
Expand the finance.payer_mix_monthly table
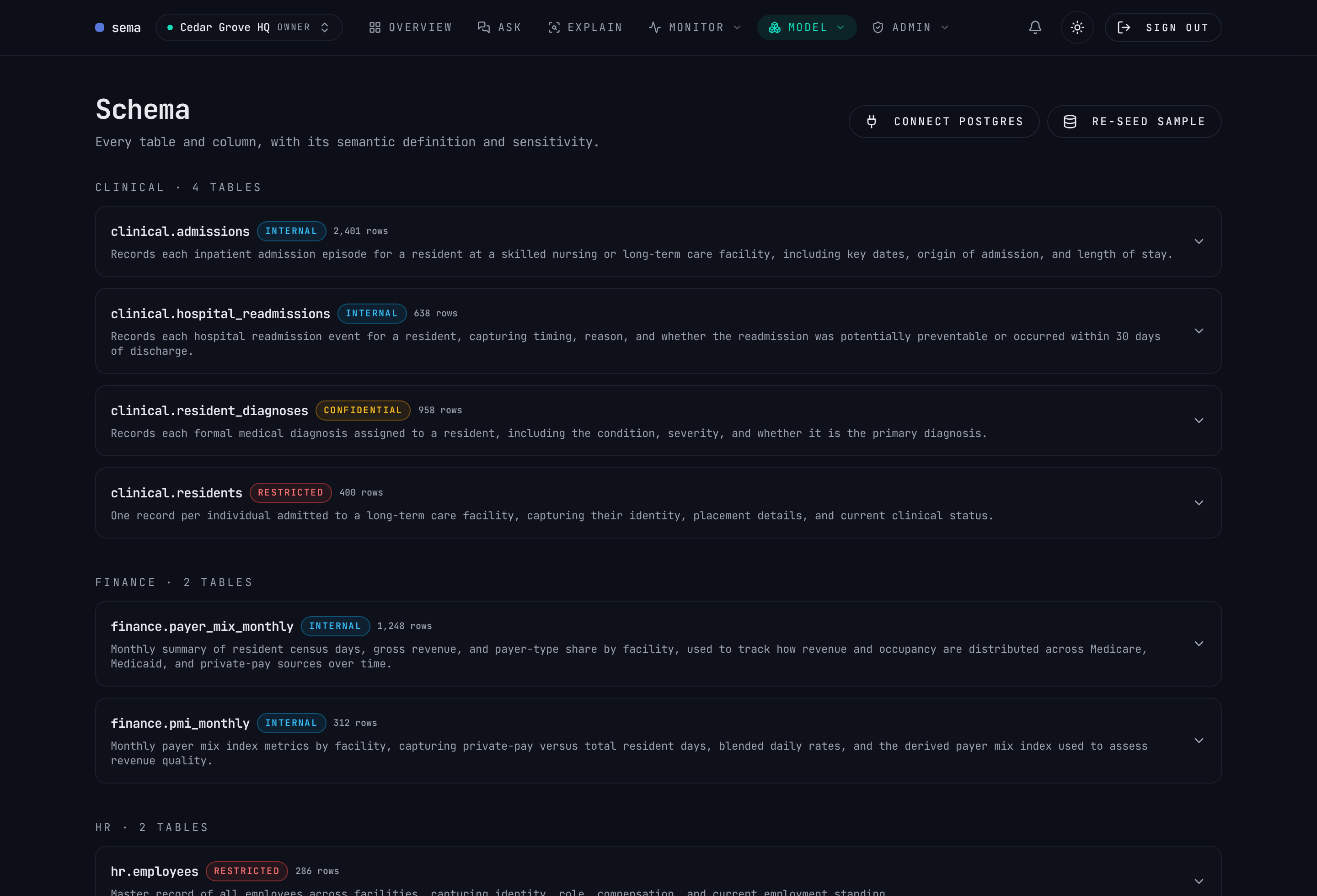point(1199,643)
